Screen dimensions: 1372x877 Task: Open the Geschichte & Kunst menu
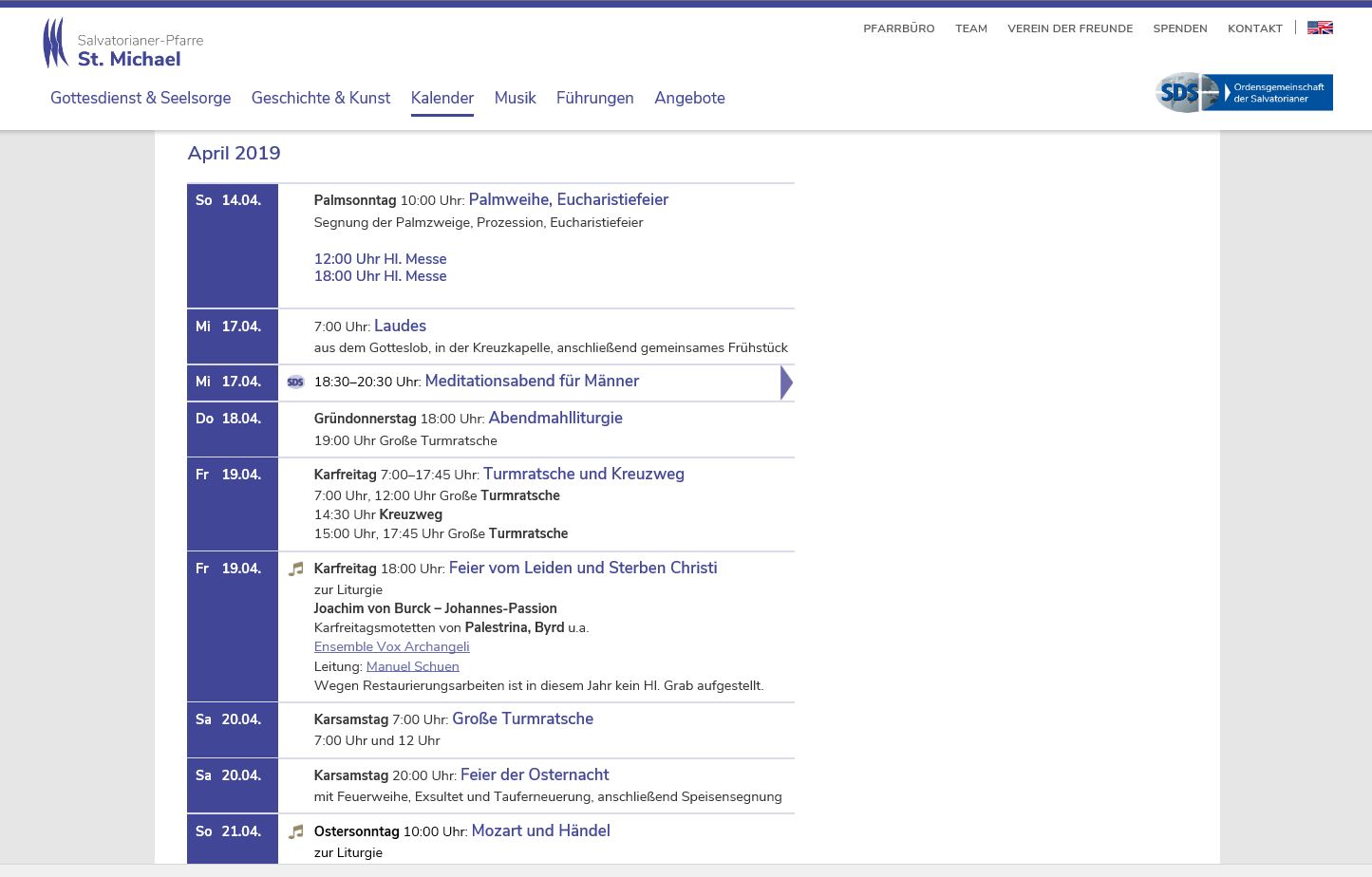tap(320, 98)
